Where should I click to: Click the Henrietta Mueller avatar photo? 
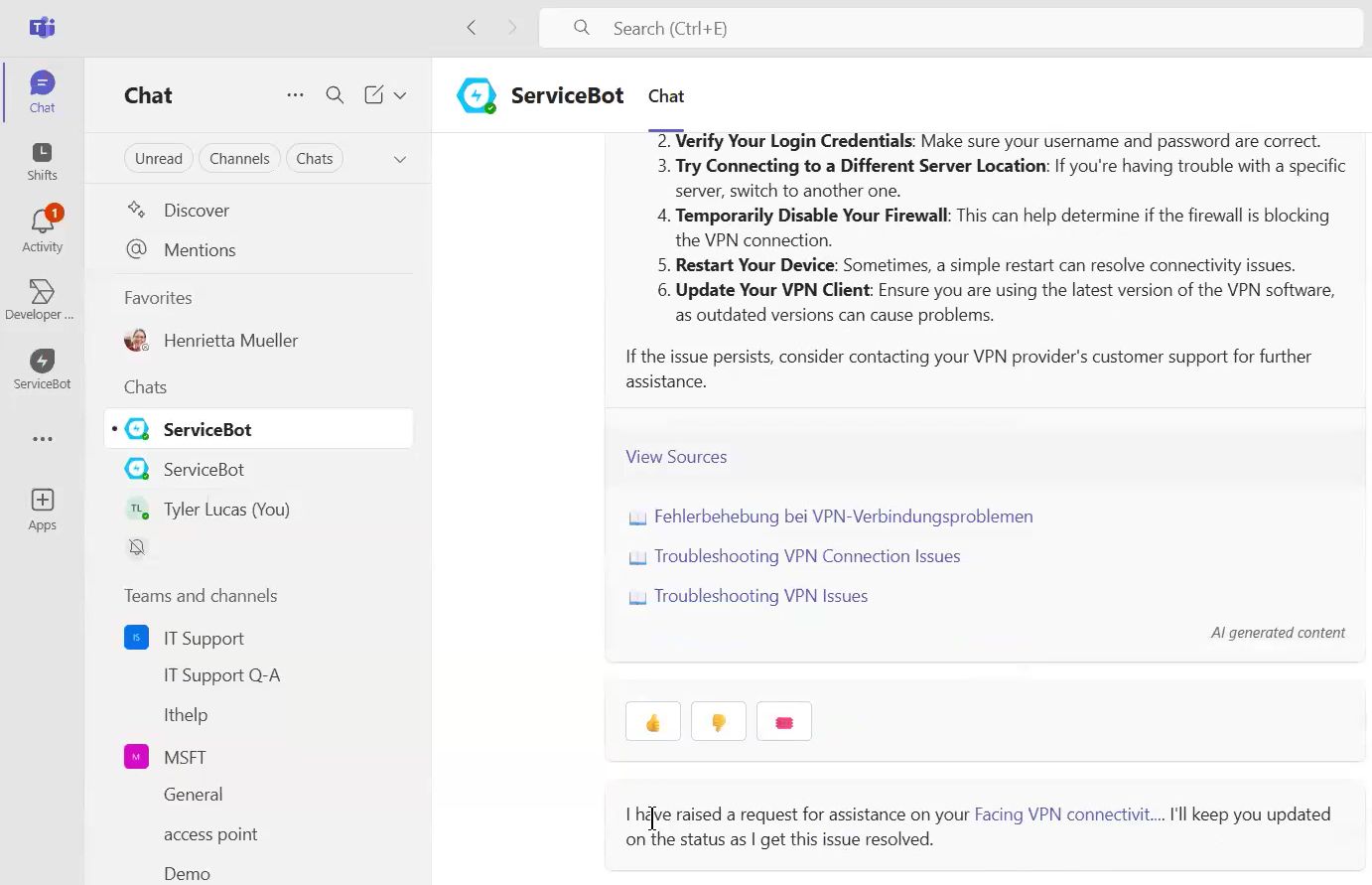(x=136, y=340)
